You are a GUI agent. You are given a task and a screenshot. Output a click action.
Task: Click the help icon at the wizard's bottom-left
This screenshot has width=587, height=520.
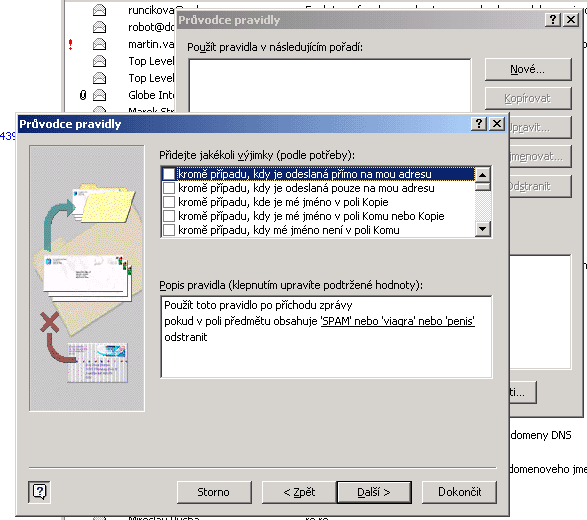(39, 492)
